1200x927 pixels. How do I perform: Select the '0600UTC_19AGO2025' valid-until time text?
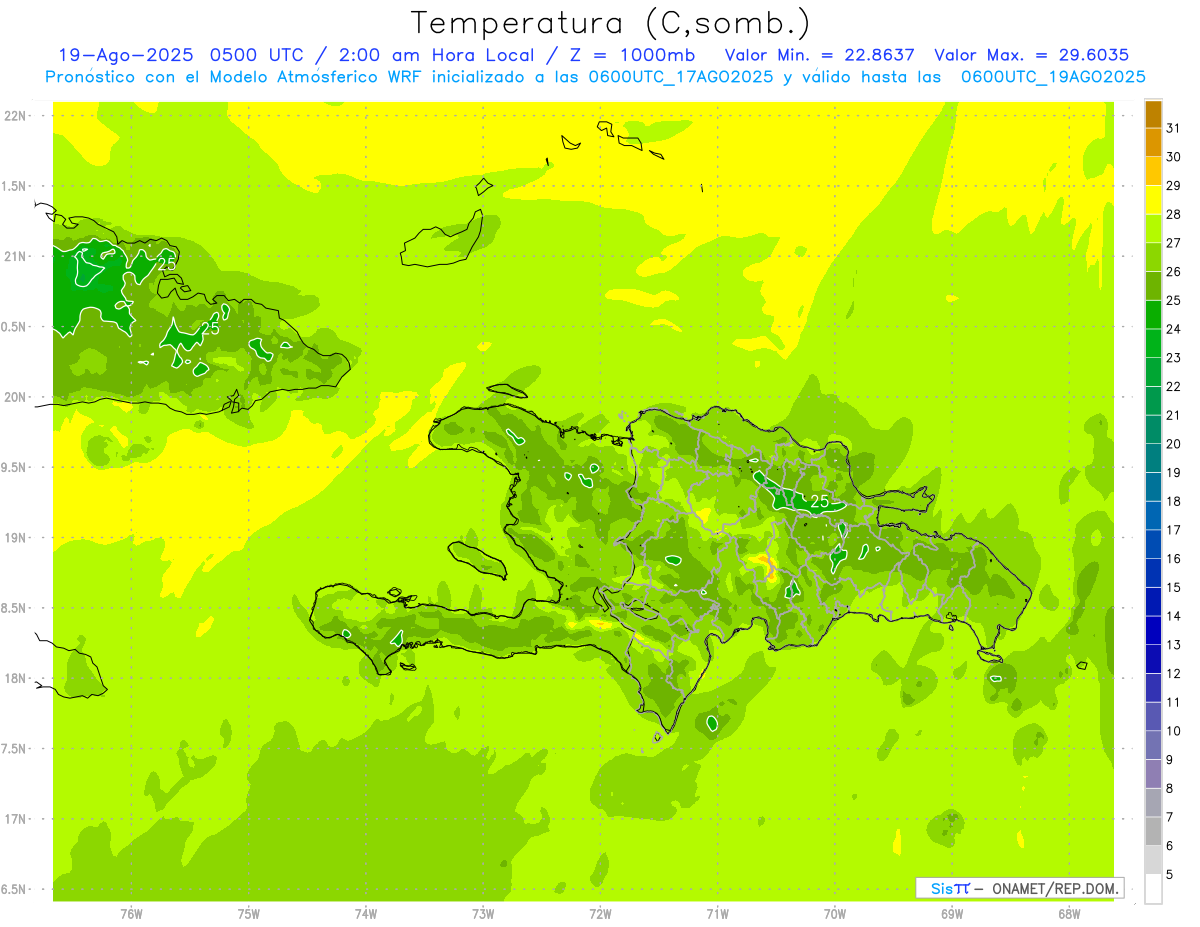[x=1053, y=77]
